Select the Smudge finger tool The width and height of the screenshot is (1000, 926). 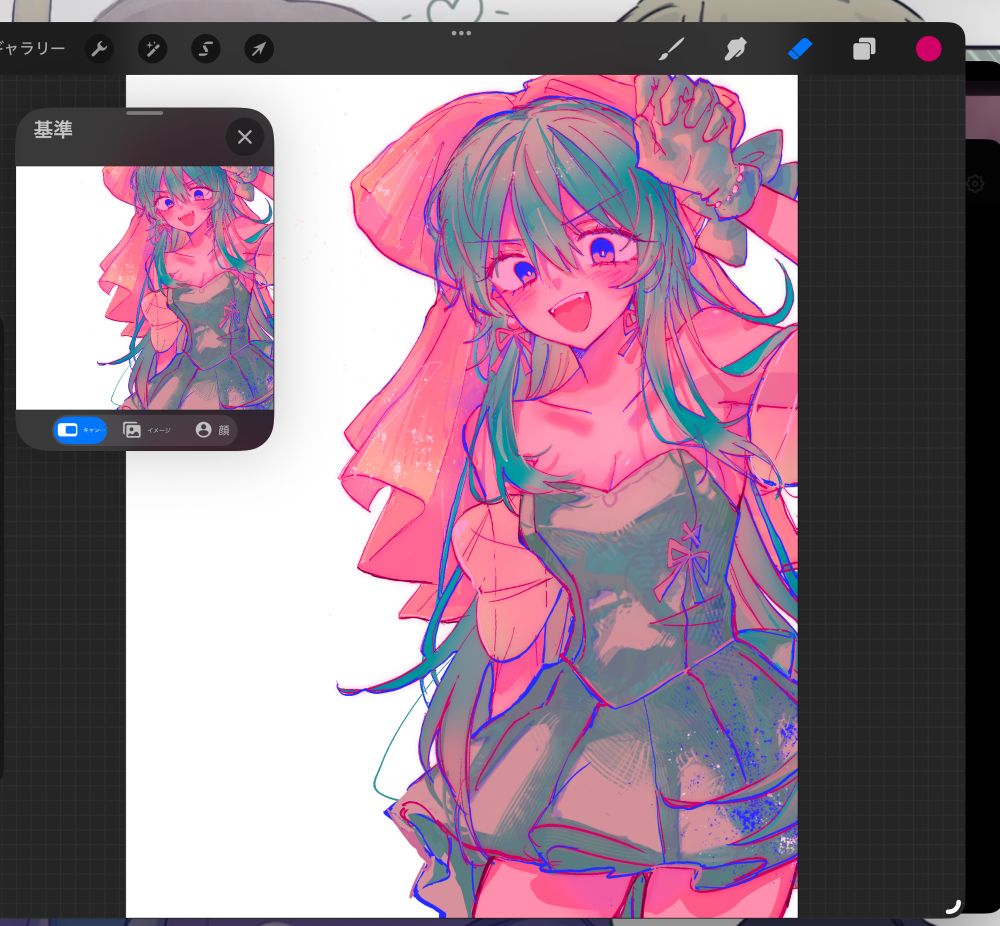coord(735,48)
